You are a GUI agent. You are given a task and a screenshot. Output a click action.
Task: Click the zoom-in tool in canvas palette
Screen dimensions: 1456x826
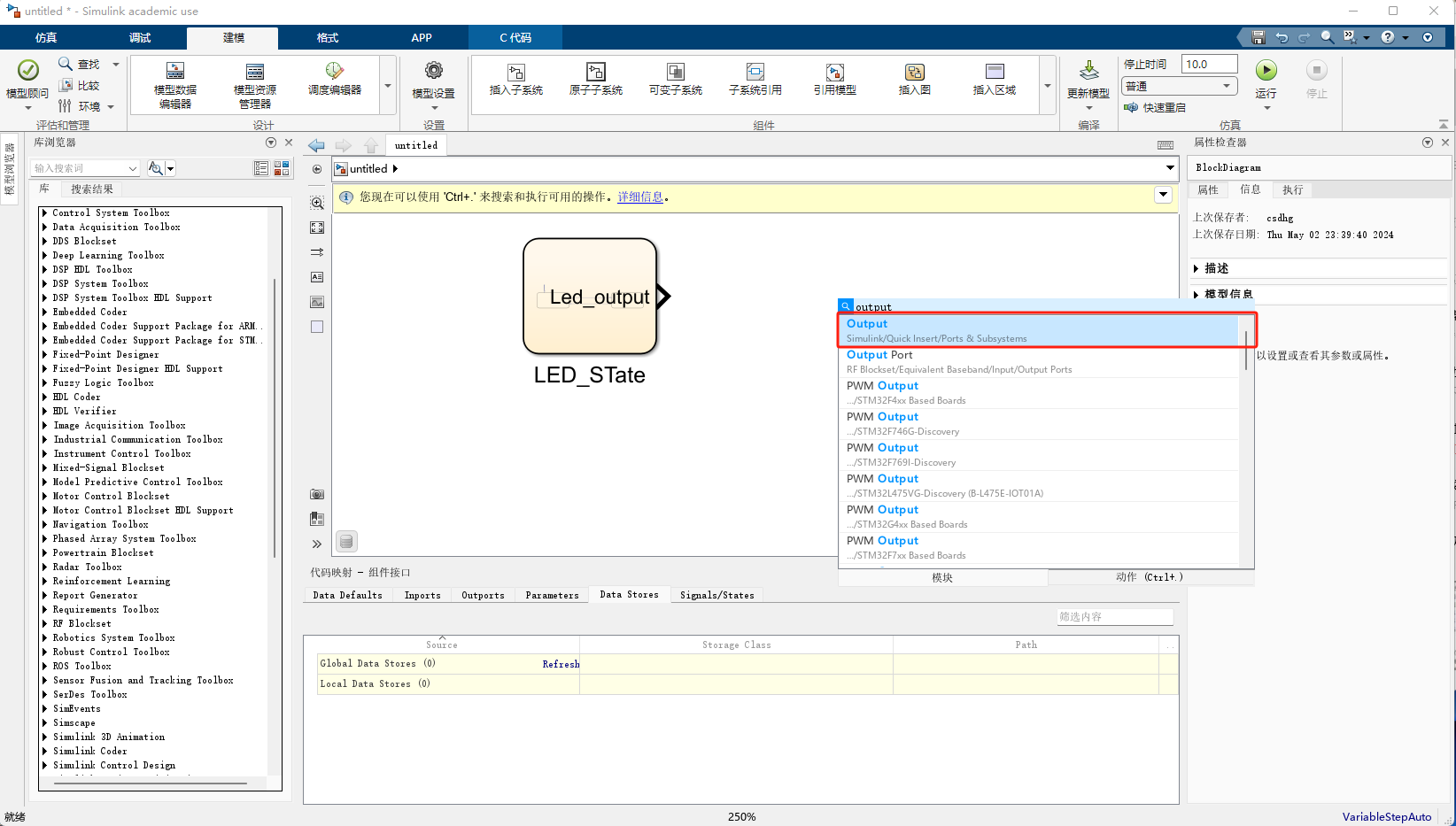pos(317,203)
